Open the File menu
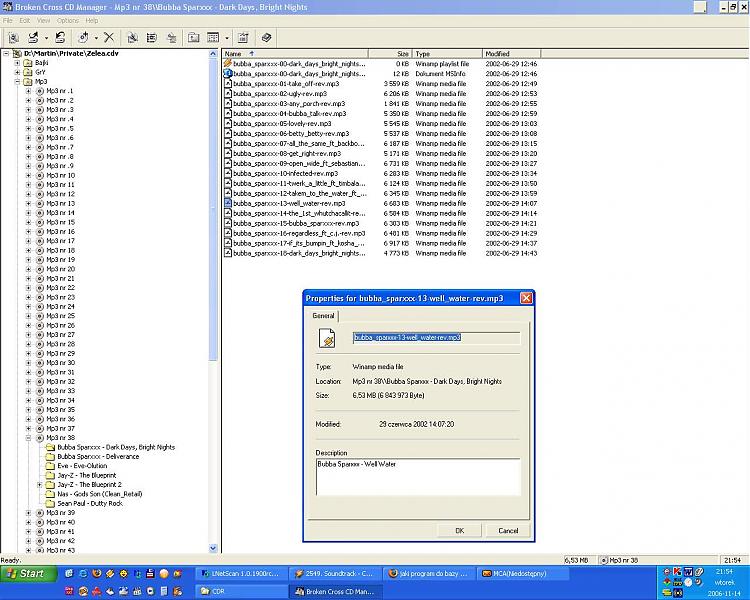This screenshot has height=600, width=750. tap(8, 21)
